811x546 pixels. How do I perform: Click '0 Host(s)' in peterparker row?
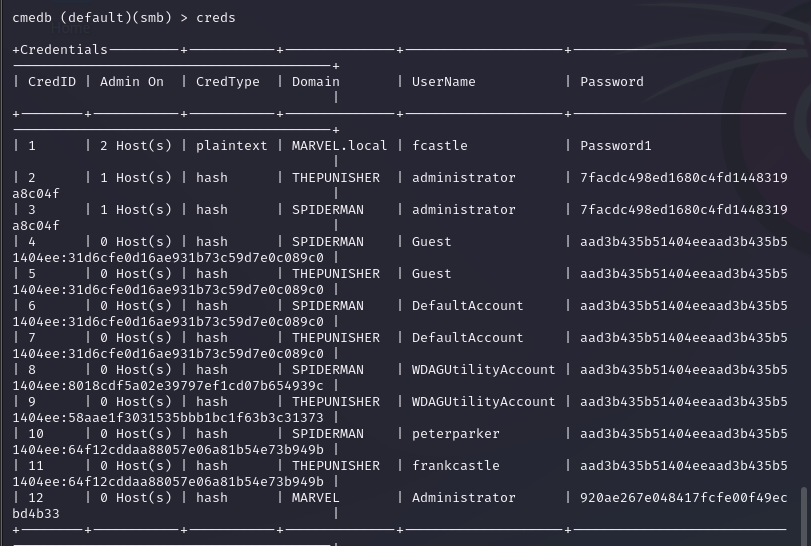tap(136, 434)
